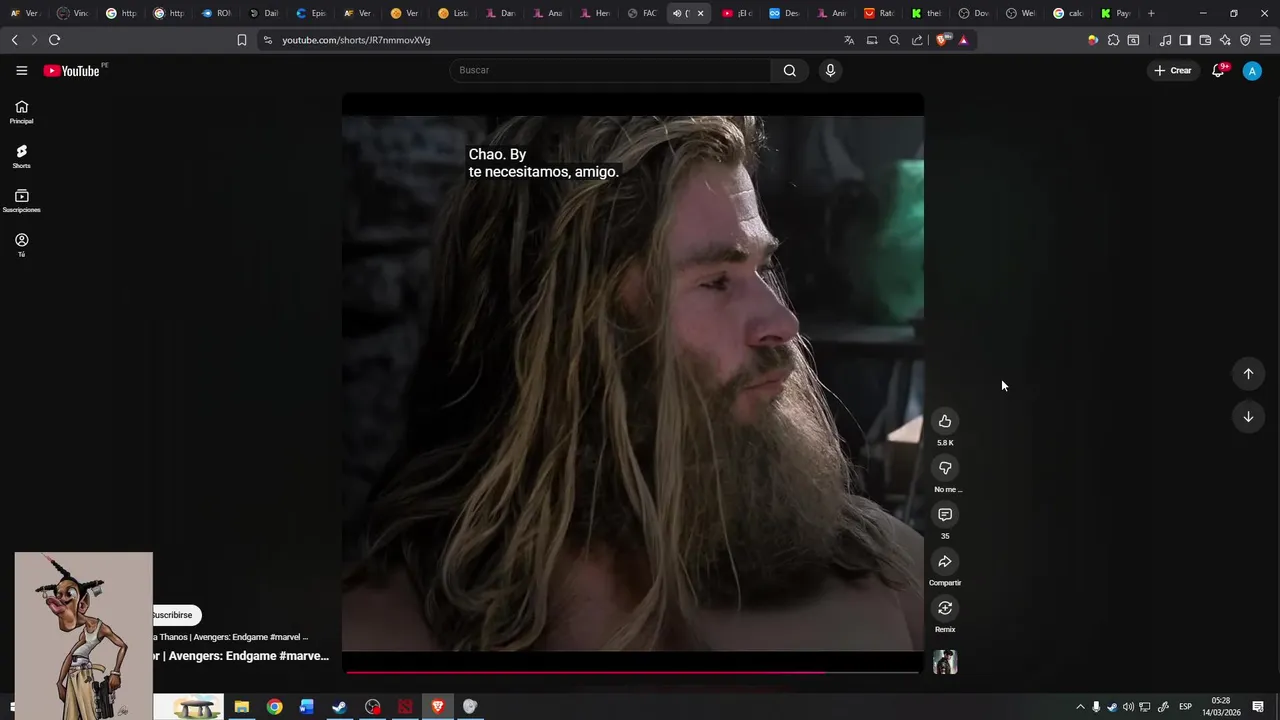Go to the next Short arrow
This screenshot has width=1280, height=720.
click(x=1248, y=417)
